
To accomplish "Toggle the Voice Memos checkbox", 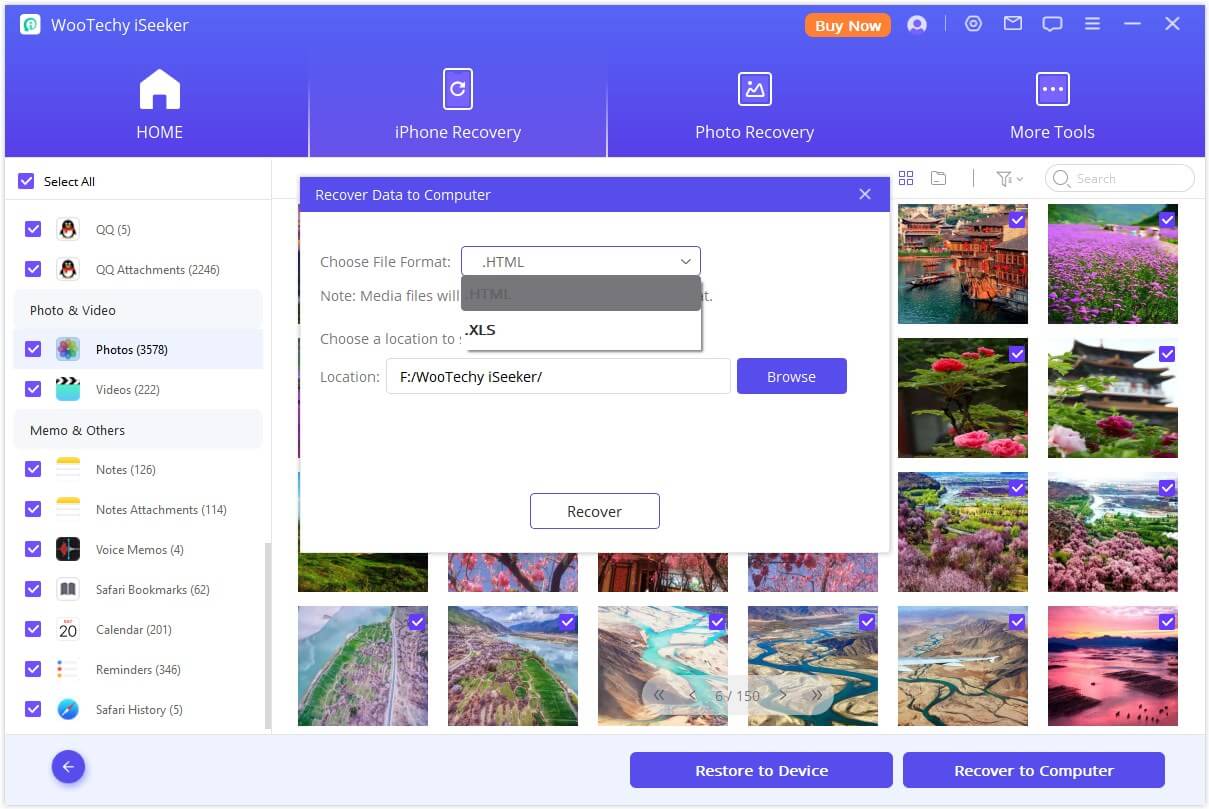I will click(x=33, y=549).
